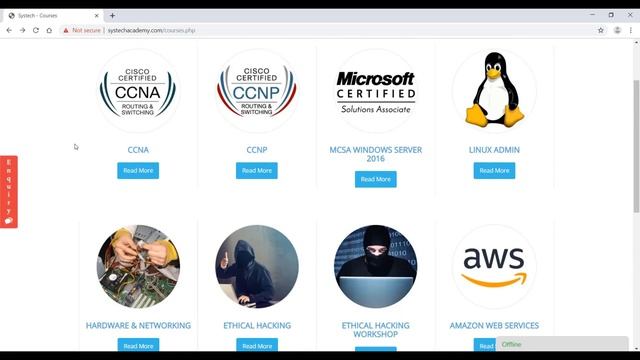The width and height of the screenshot is (640, 360).
Task: Open the CCNP course title link
Action: [x=257, y=150]
